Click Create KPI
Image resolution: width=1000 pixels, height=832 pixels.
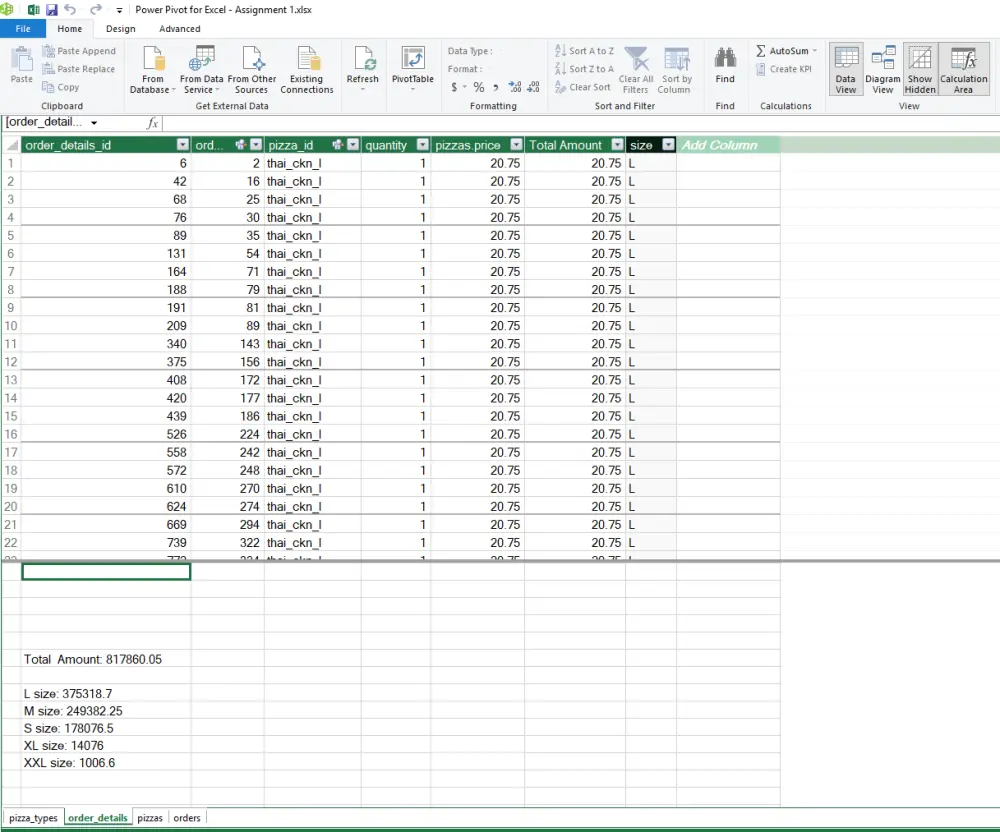coord(784,69)
